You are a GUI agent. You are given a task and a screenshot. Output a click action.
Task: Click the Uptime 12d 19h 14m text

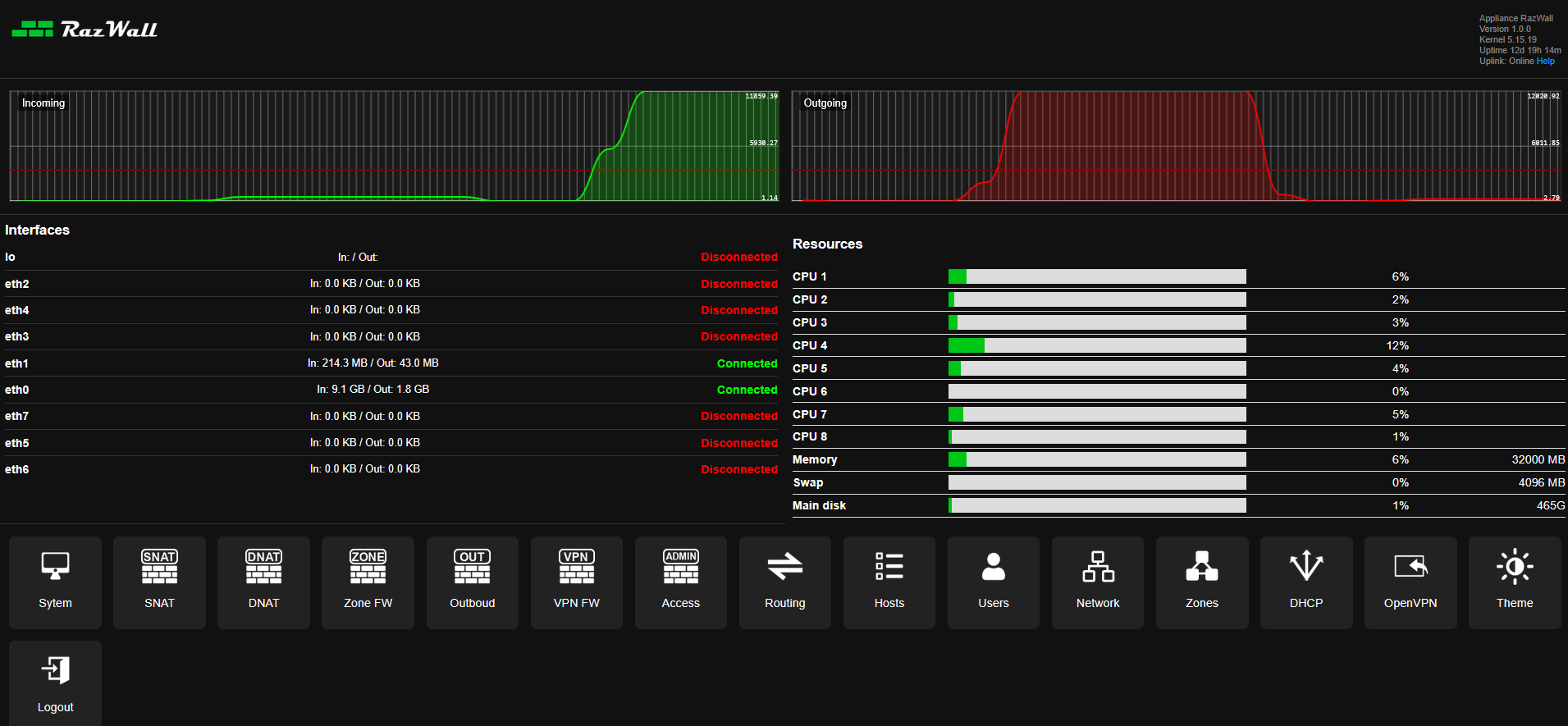(x=1520, y=50)
